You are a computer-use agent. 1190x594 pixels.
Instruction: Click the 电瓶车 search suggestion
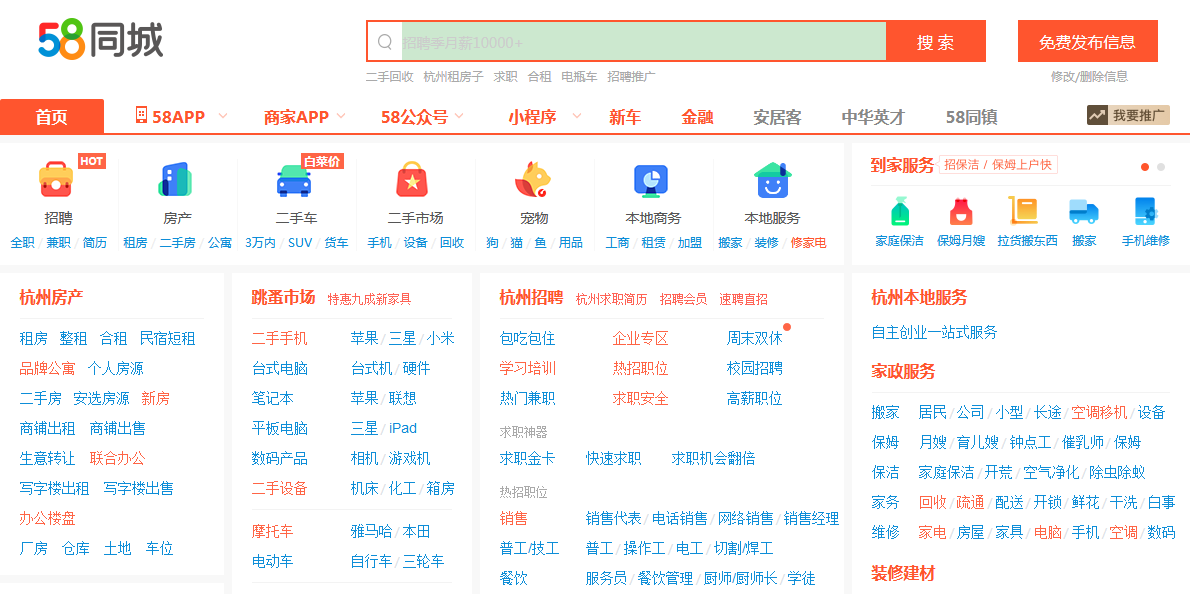point(579,77)
